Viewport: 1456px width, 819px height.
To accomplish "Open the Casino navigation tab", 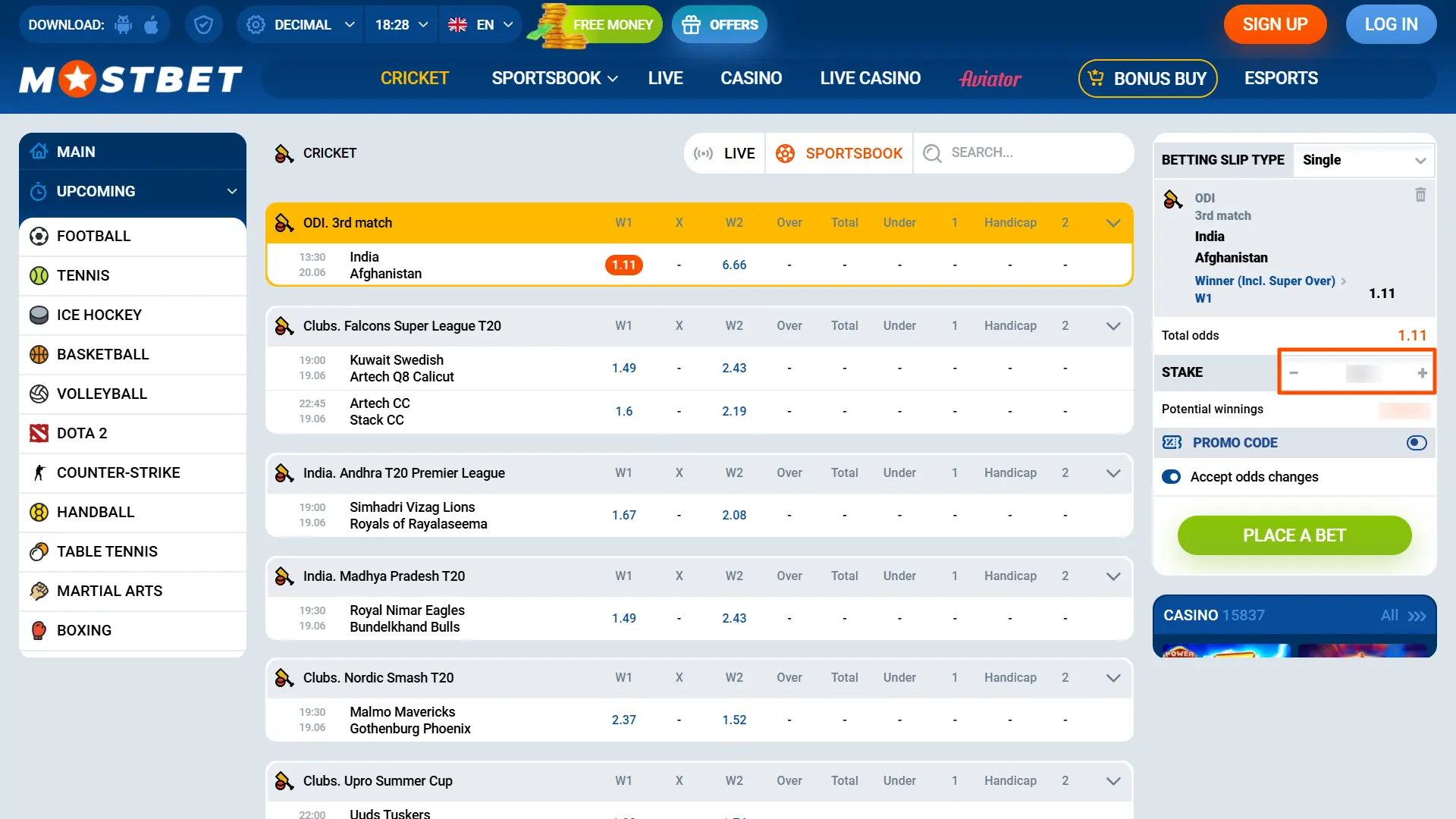I will [751, 78].
